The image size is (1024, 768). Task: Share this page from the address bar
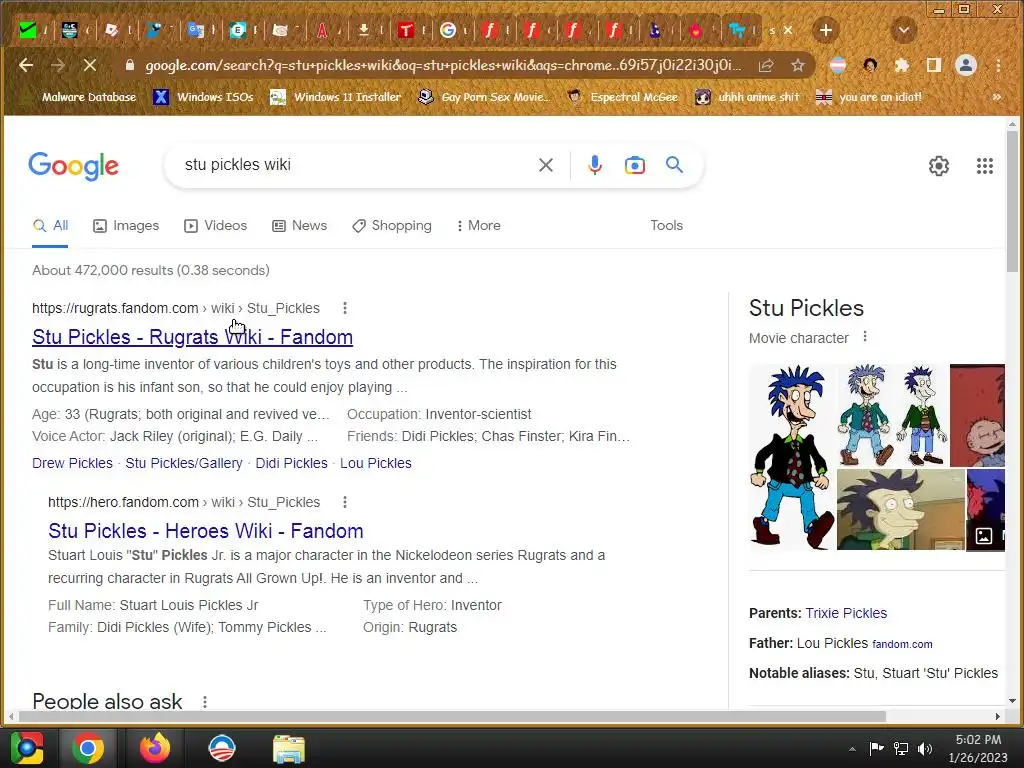point(766,65)
